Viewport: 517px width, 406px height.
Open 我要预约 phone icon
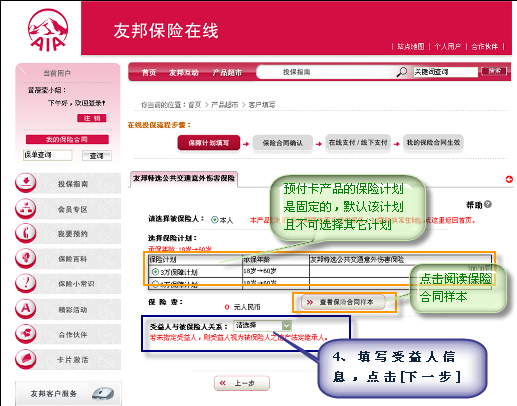26,233
